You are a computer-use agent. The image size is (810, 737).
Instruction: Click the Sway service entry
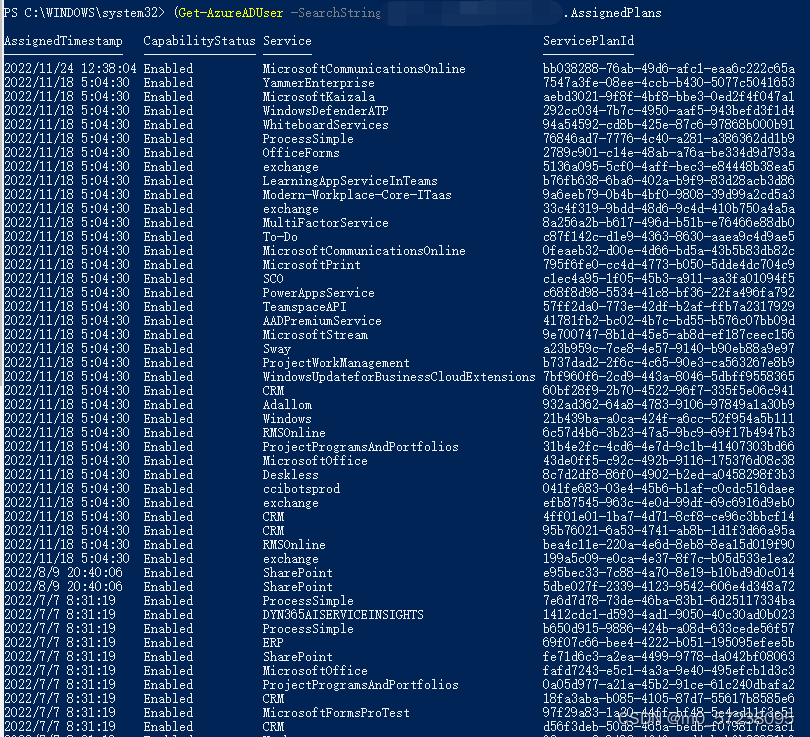tap(278, 349)
